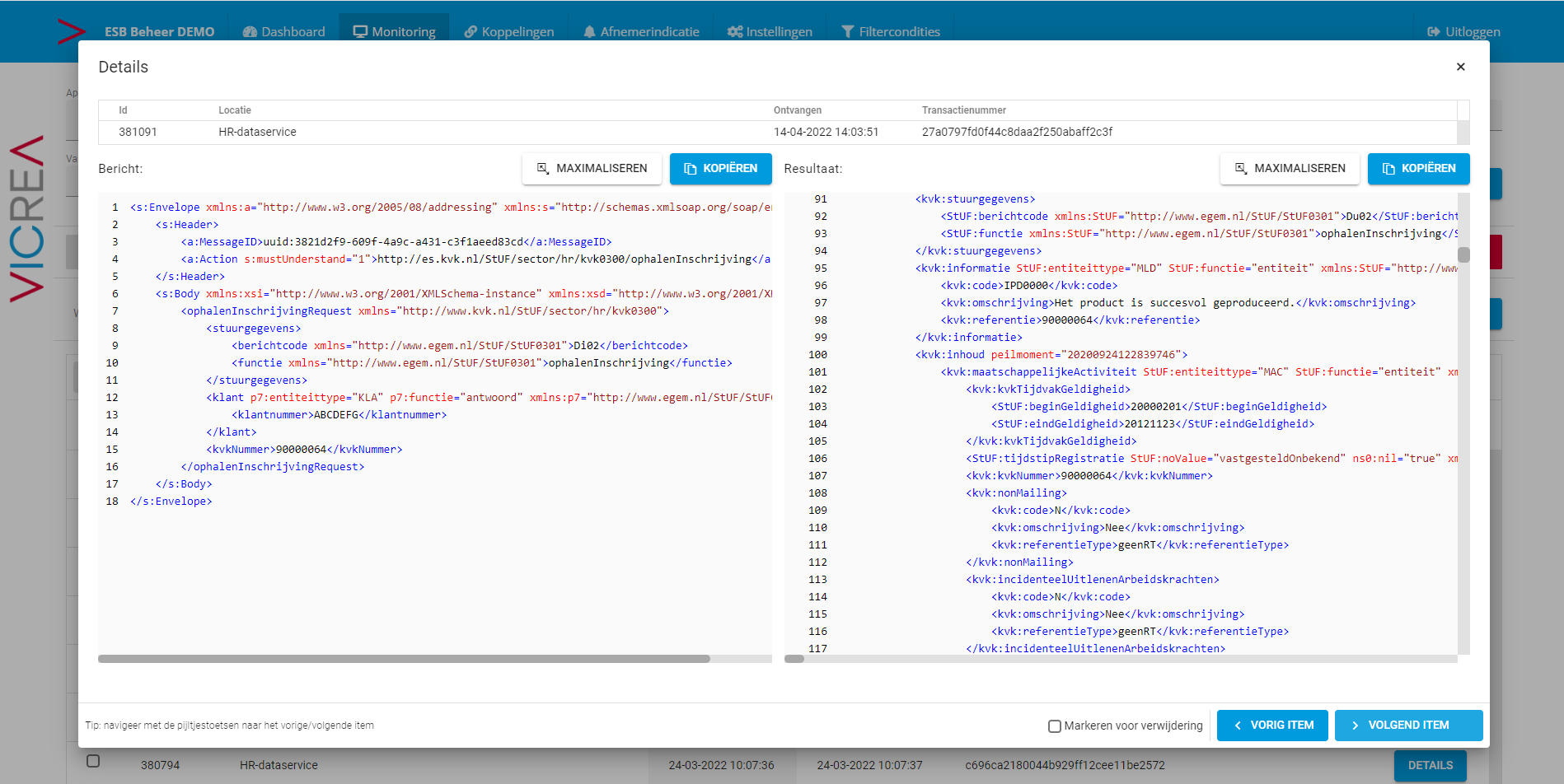1564x784 pixels.
Task: Click Resultaat vertical scrollbar thumb
Action: 1463,254
